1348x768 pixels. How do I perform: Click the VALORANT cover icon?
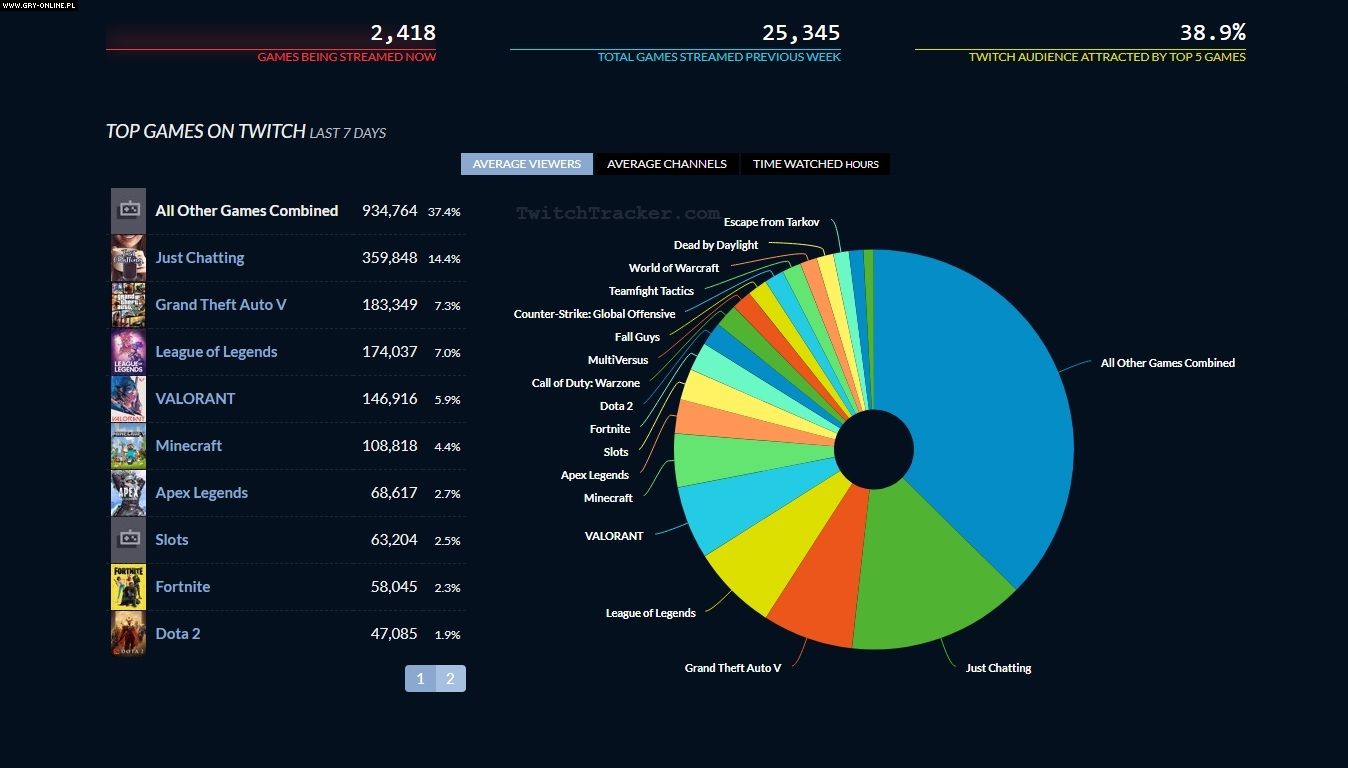pyautogui.click(x=128, y=399)
